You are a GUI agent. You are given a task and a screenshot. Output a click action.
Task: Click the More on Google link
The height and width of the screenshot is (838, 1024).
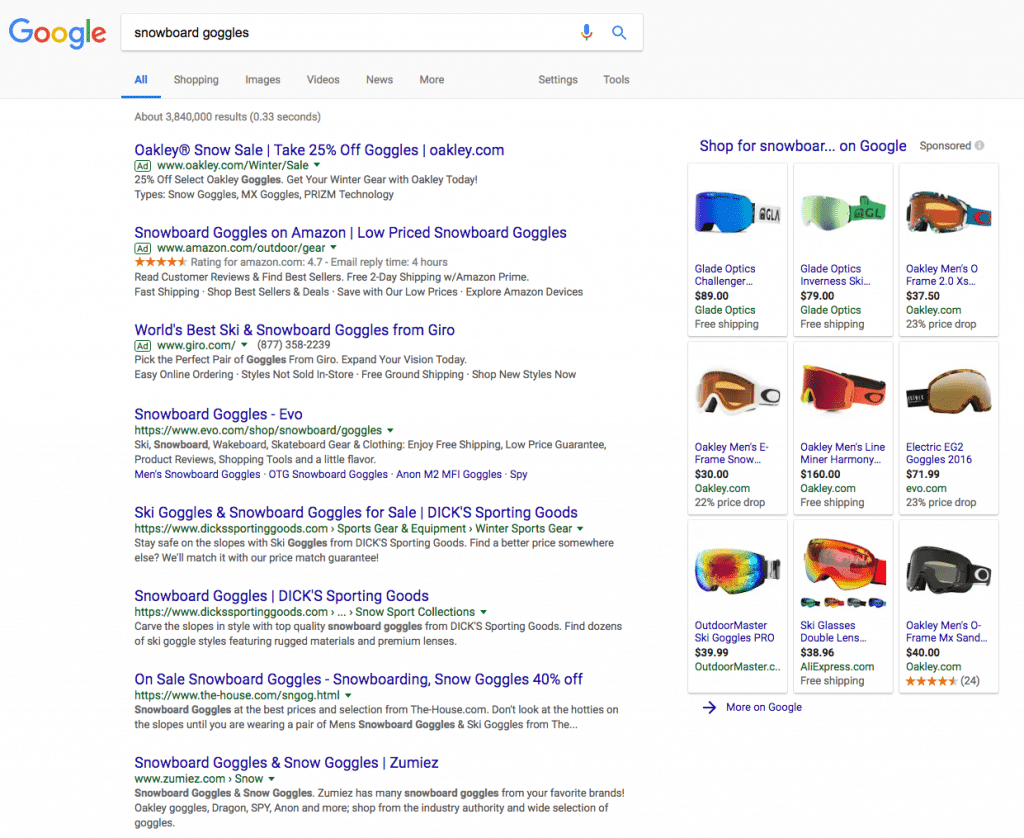click(x=764, y=707)
